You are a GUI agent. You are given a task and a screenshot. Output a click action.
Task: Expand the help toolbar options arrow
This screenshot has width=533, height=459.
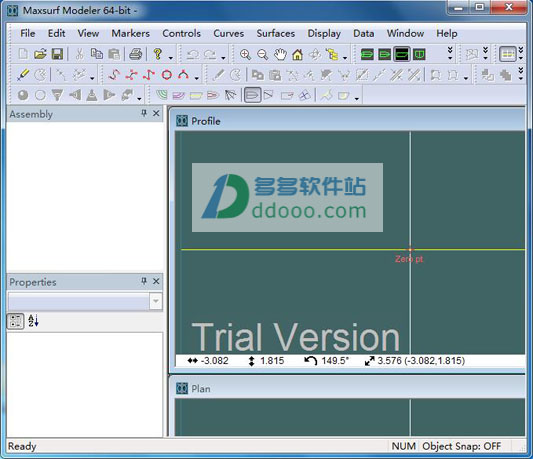point(171,58)
